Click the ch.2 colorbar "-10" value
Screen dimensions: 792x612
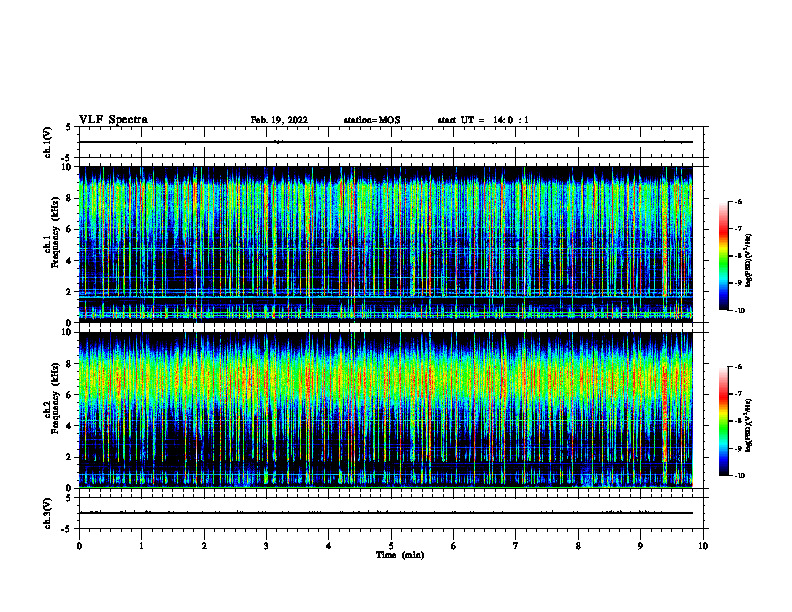tap(740, 476)
